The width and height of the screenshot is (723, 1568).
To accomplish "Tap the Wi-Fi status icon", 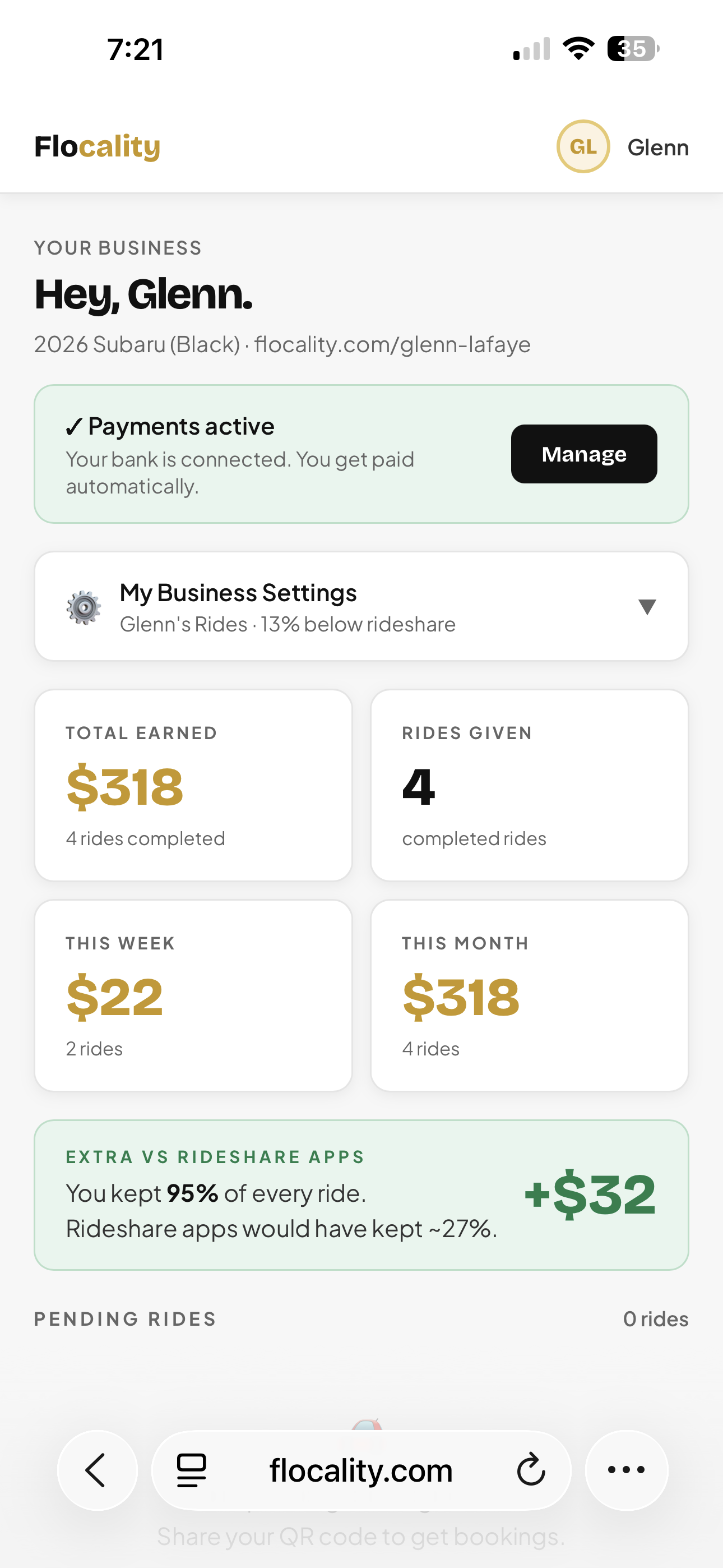I will pos(578,49).
